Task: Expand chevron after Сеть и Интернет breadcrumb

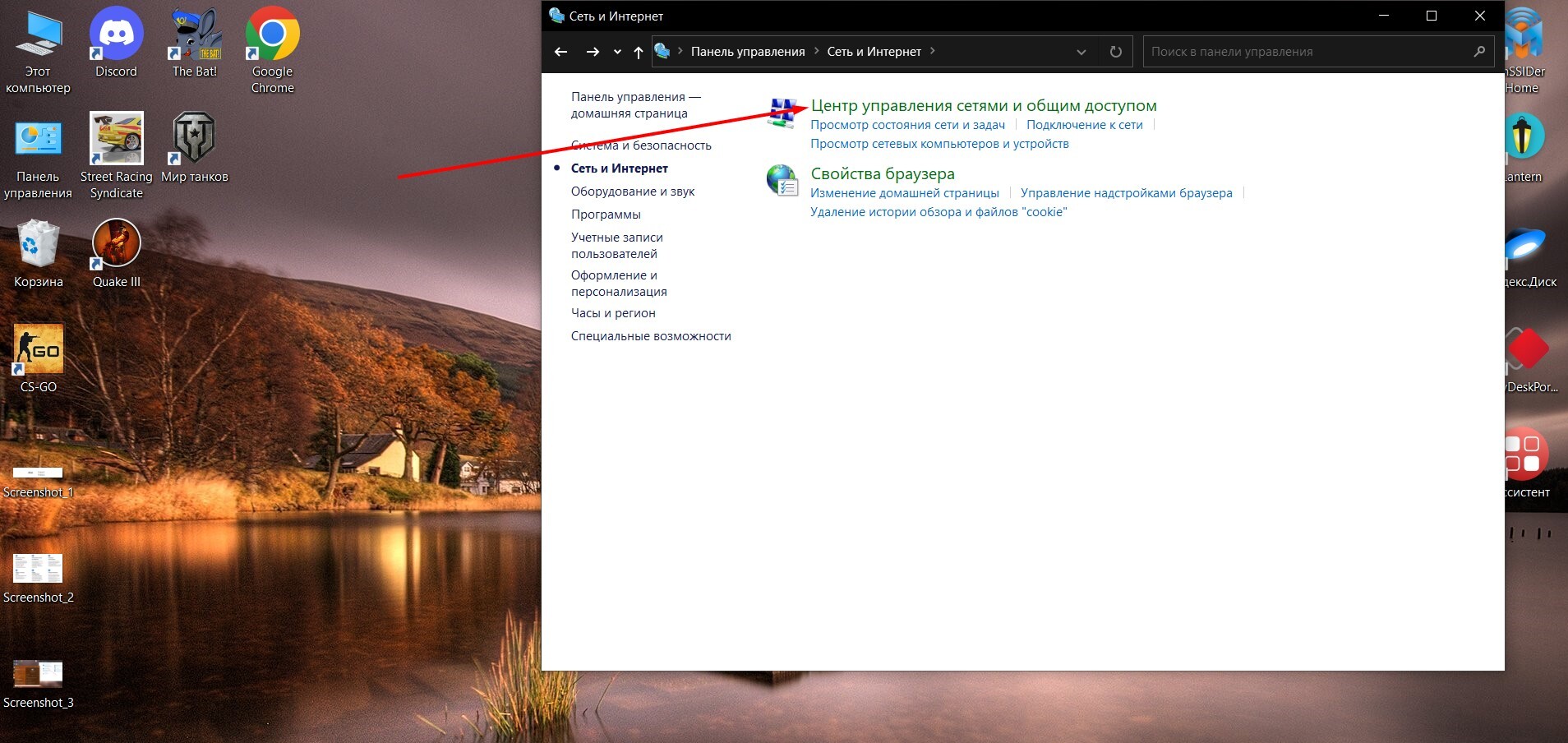Action: pyautogui.click(x=933, y=51)
